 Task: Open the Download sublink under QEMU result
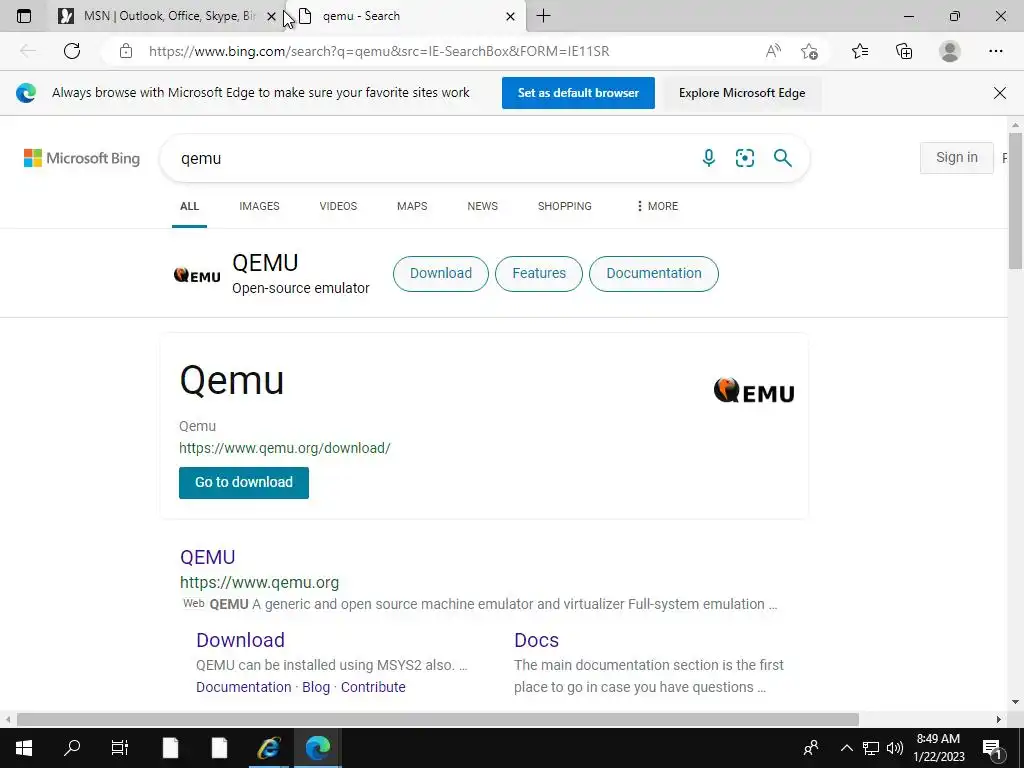(x=240, y=640)
